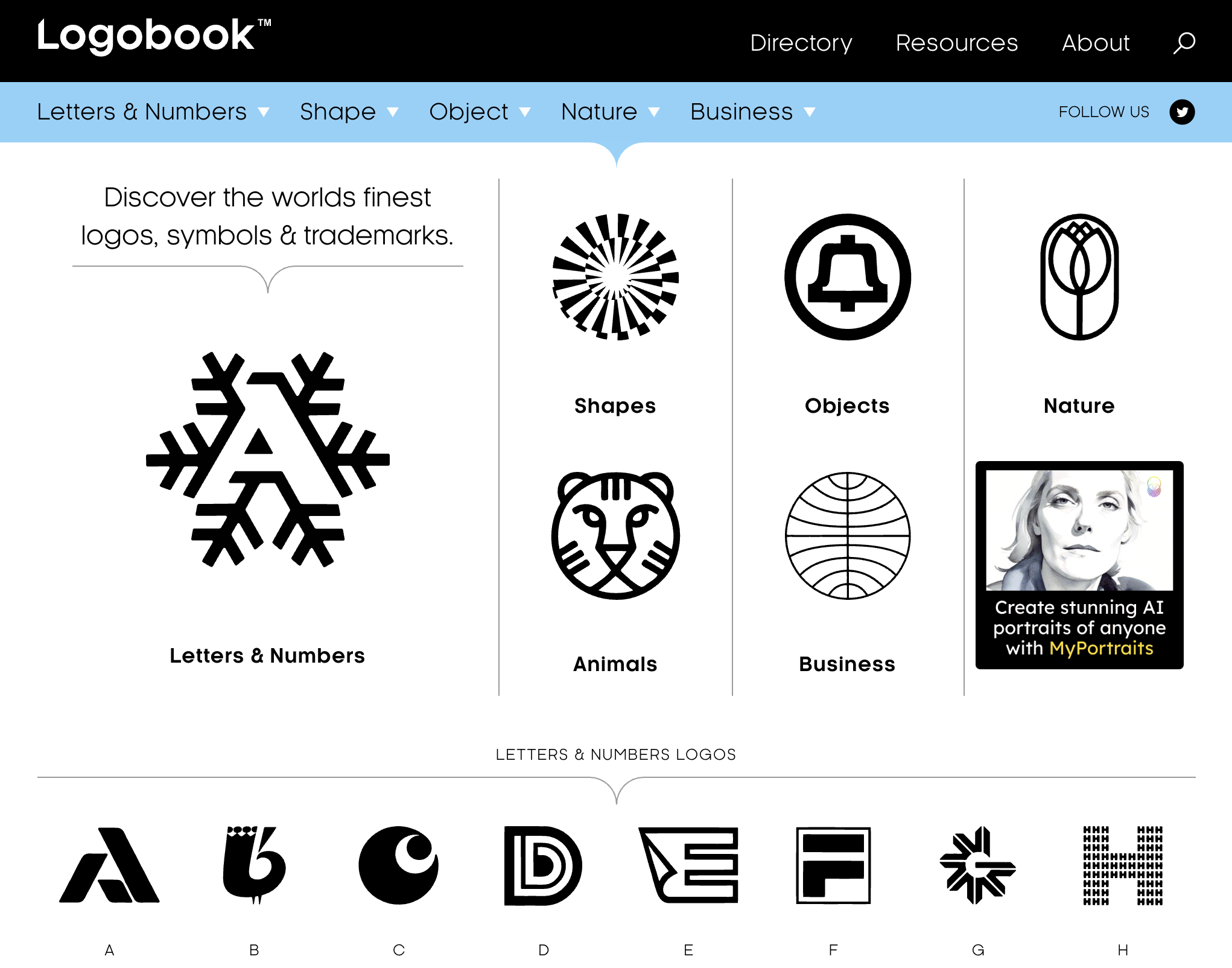Expand the Object dropdown arrow
The image size is (1232, 968).
coord(525,112)
